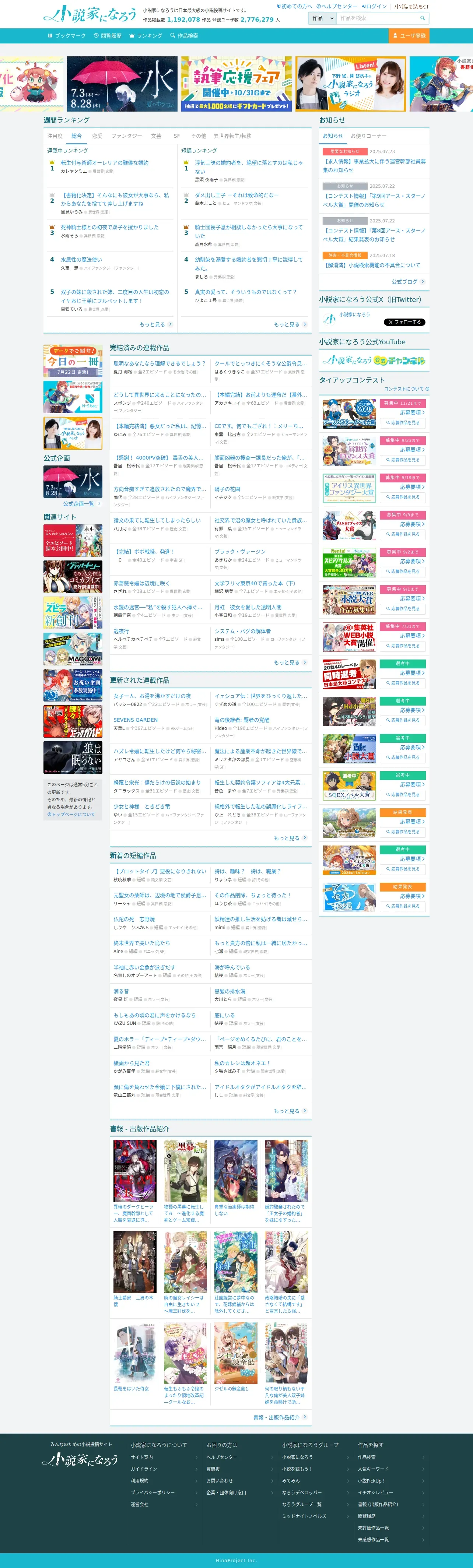
Task: Open the red umbrella 水 carousel banner
Action: coord(122,84)
